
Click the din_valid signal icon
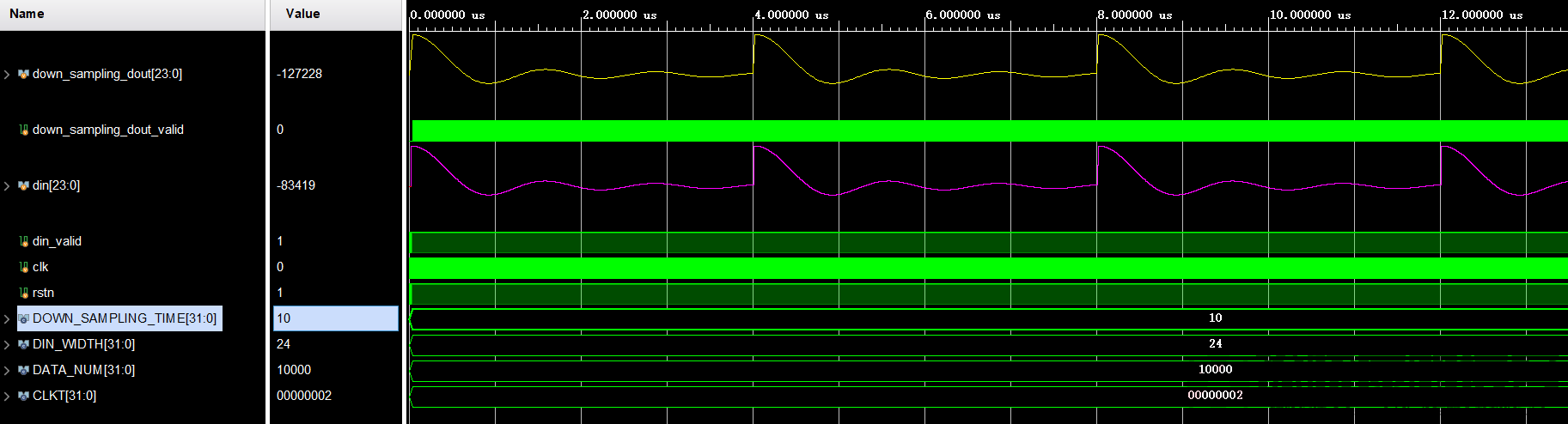point(23,242)
